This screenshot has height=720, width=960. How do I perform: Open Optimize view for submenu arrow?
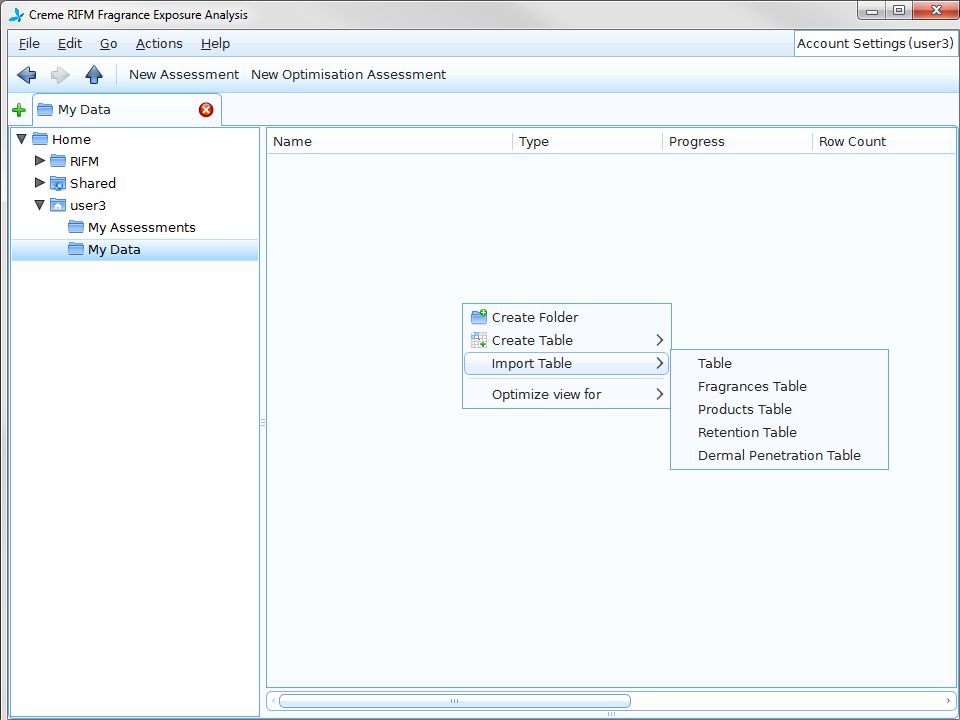point(659,394)
